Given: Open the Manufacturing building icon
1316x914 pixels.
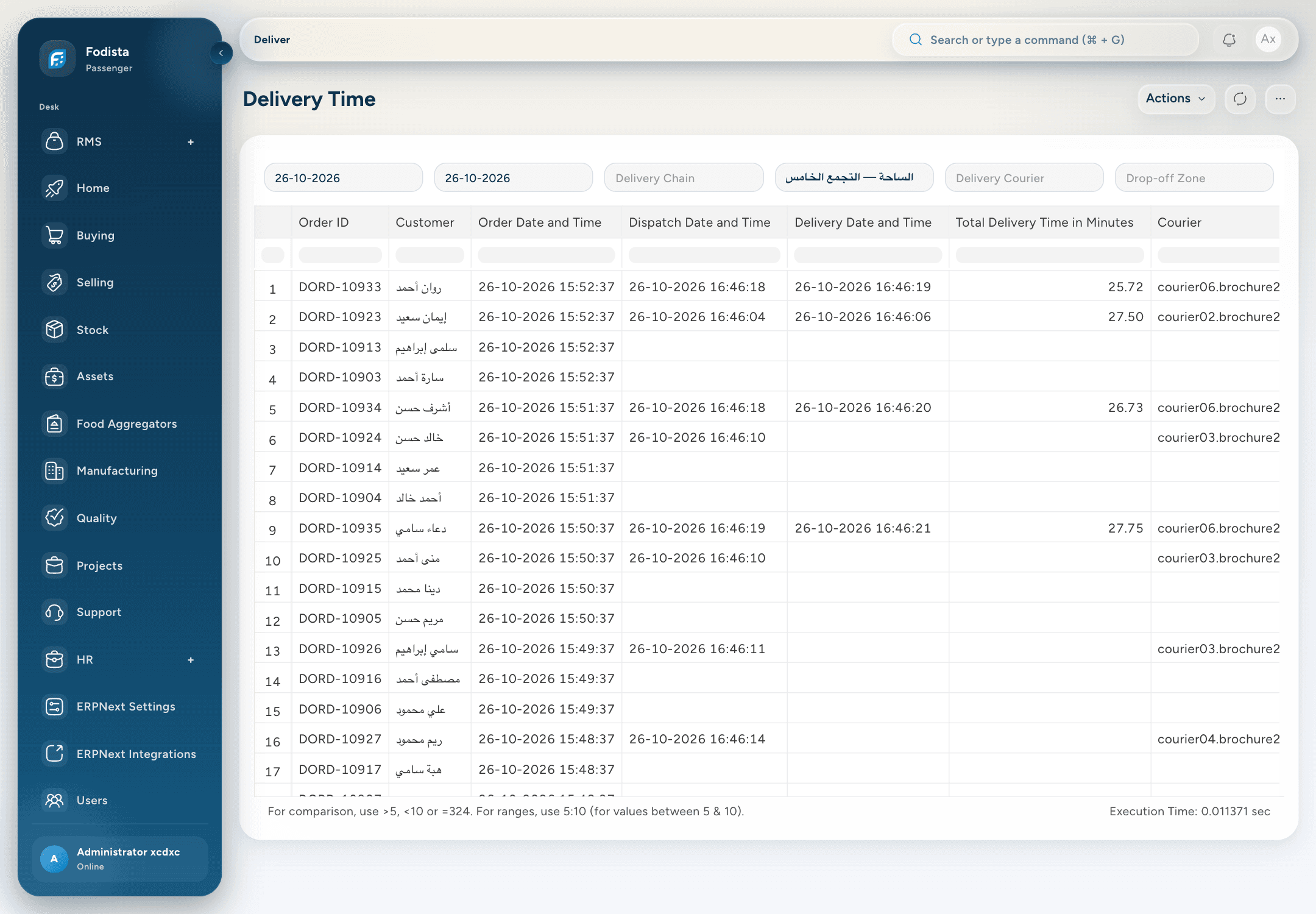Looking at the screenshot, I should [54, 470].
